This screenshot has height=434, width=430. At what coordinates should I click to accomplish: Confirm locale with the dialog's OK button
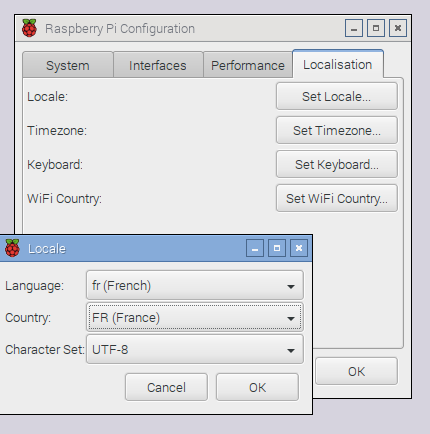coord(257,387)
